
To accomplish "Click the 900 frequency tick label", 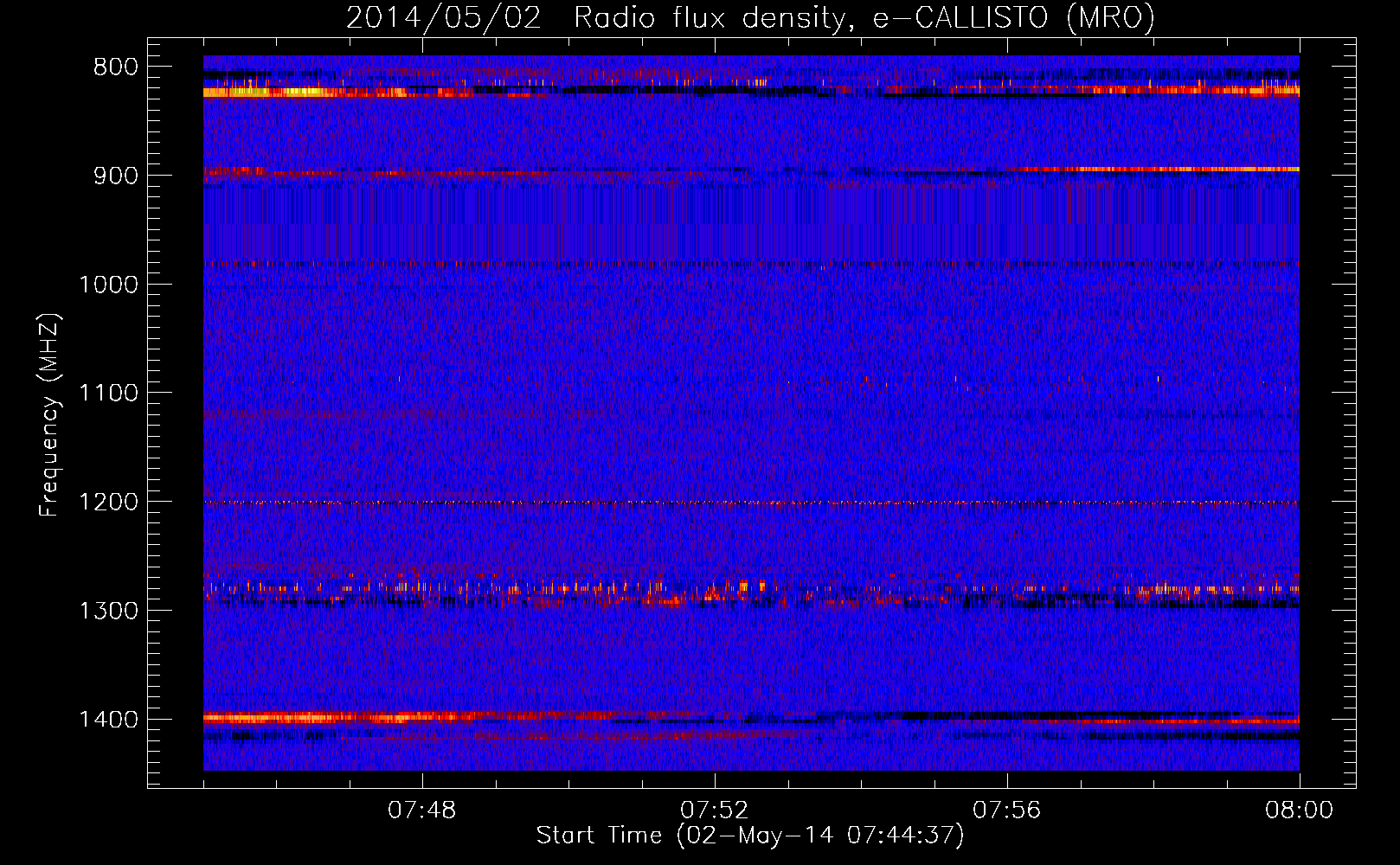I will click(114, 176).
